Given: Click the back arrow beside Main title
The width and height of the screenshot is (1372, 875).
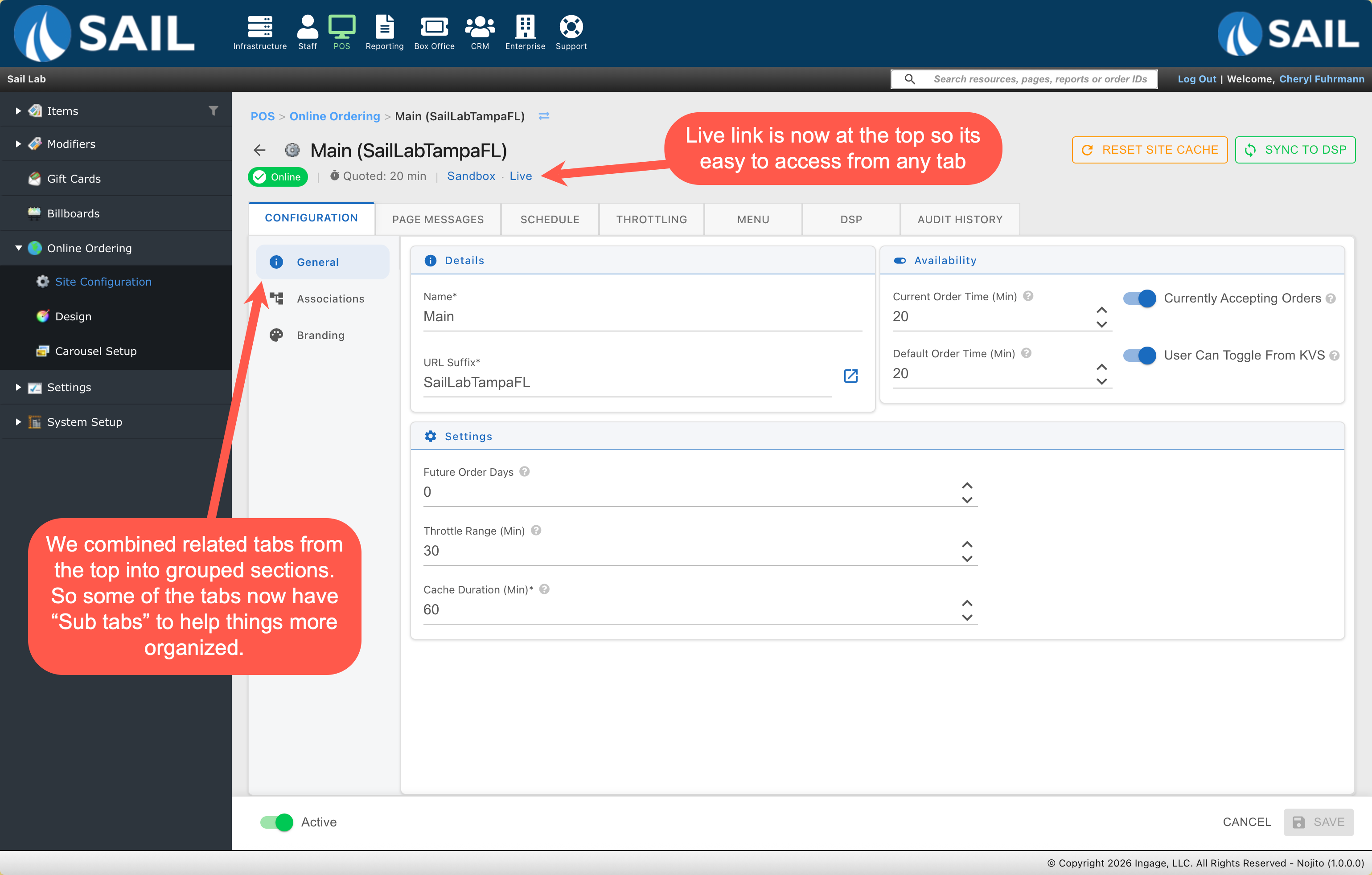Looking at the screenshot, I should [x=259, y=151].
